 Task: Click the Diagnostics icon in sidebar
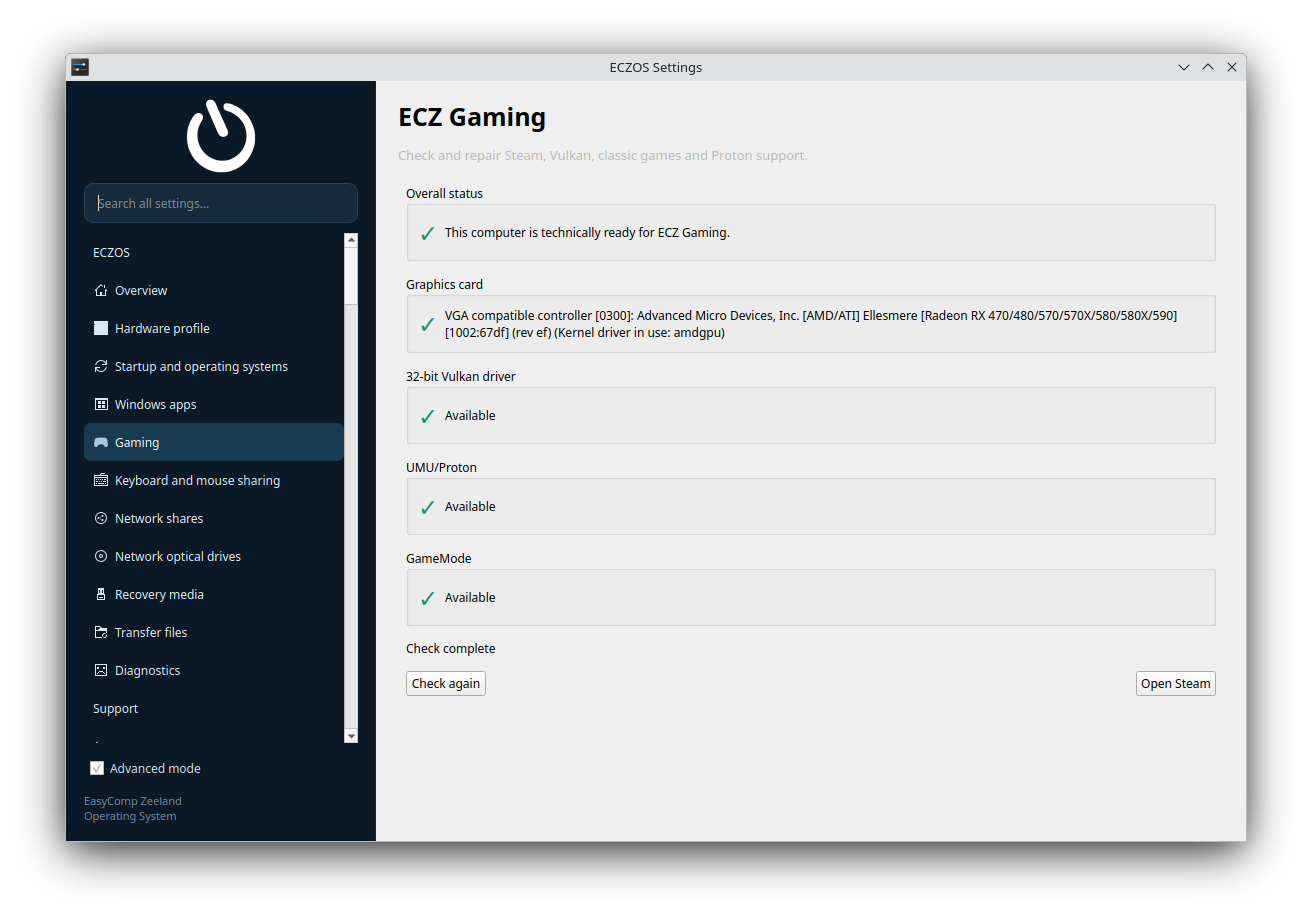(100, 671)
